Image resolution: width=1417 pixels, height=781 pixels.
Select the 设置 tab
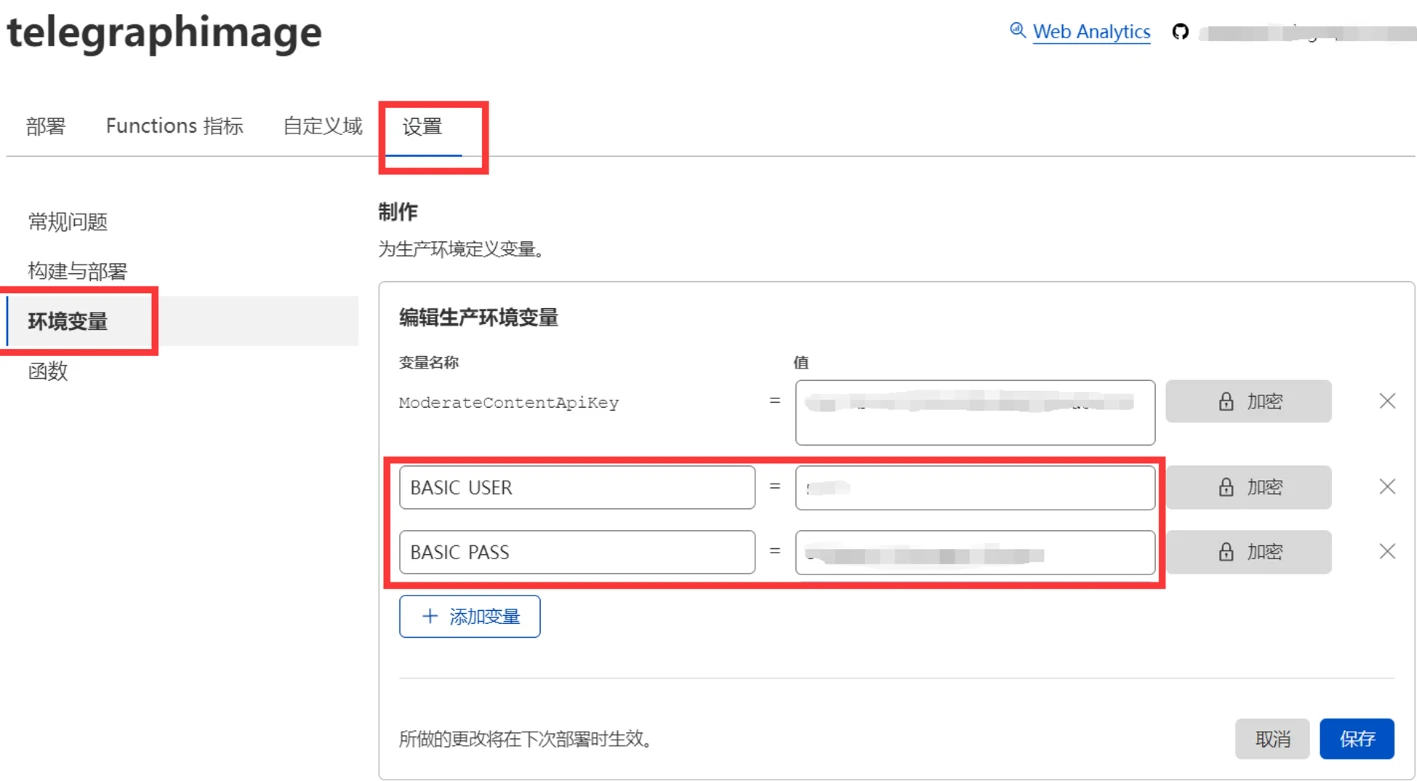tap(422, 127)
